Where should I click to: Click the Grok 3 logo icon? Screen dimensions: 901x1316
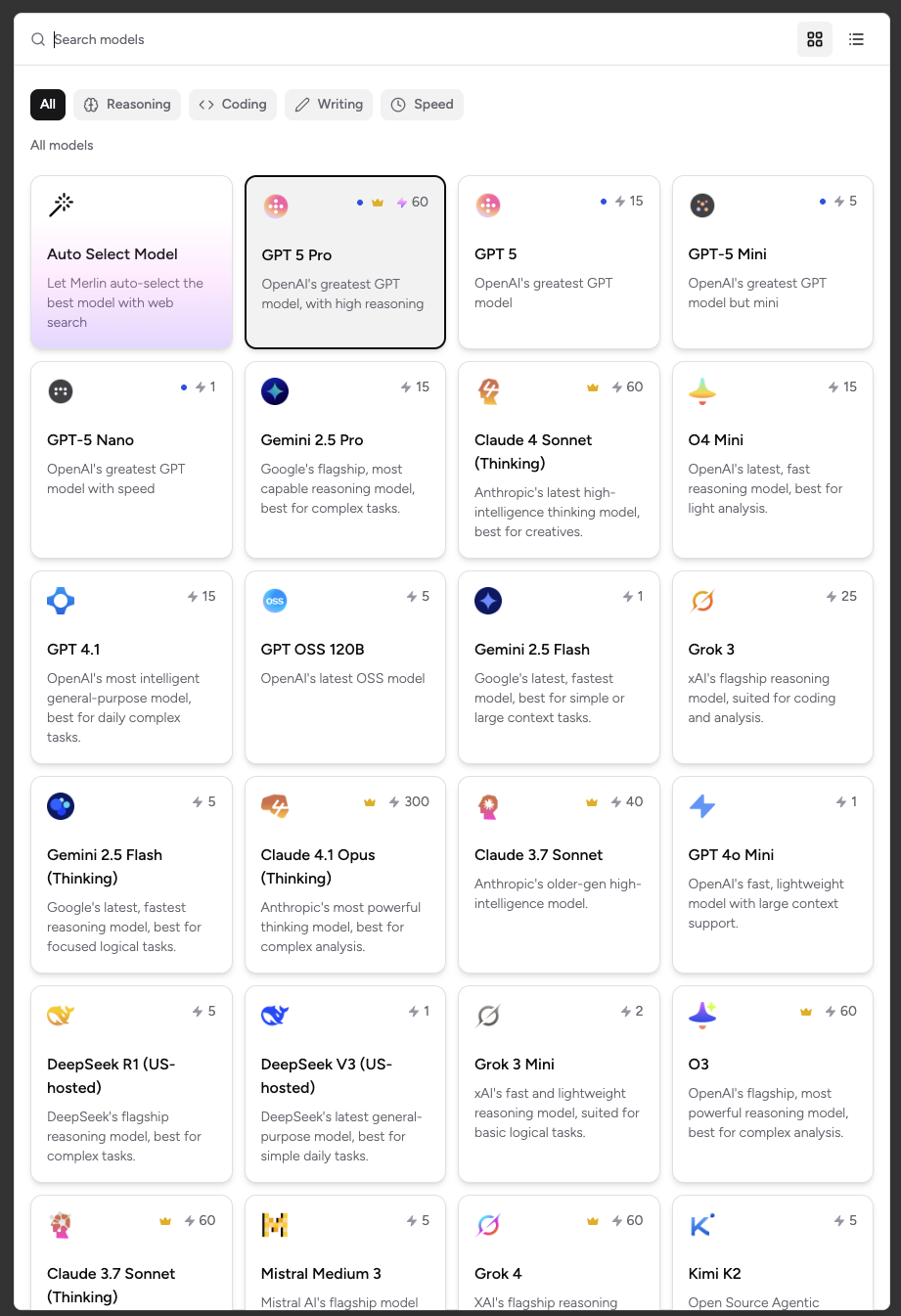point(702,601)
